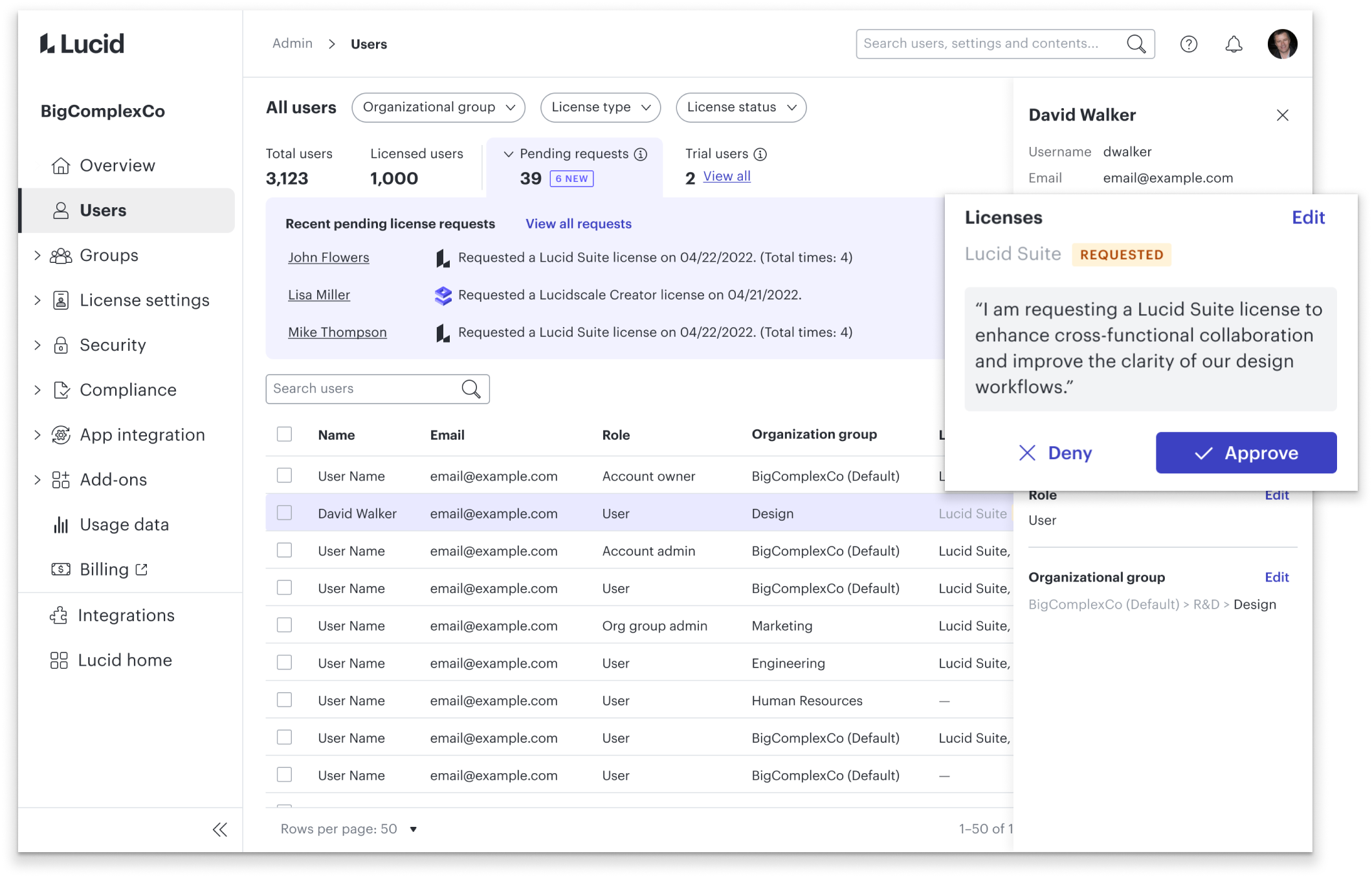Click the magnifier in the top search bar
The width and height of the screenshot is (1372, 878).
click(1136, 44)
